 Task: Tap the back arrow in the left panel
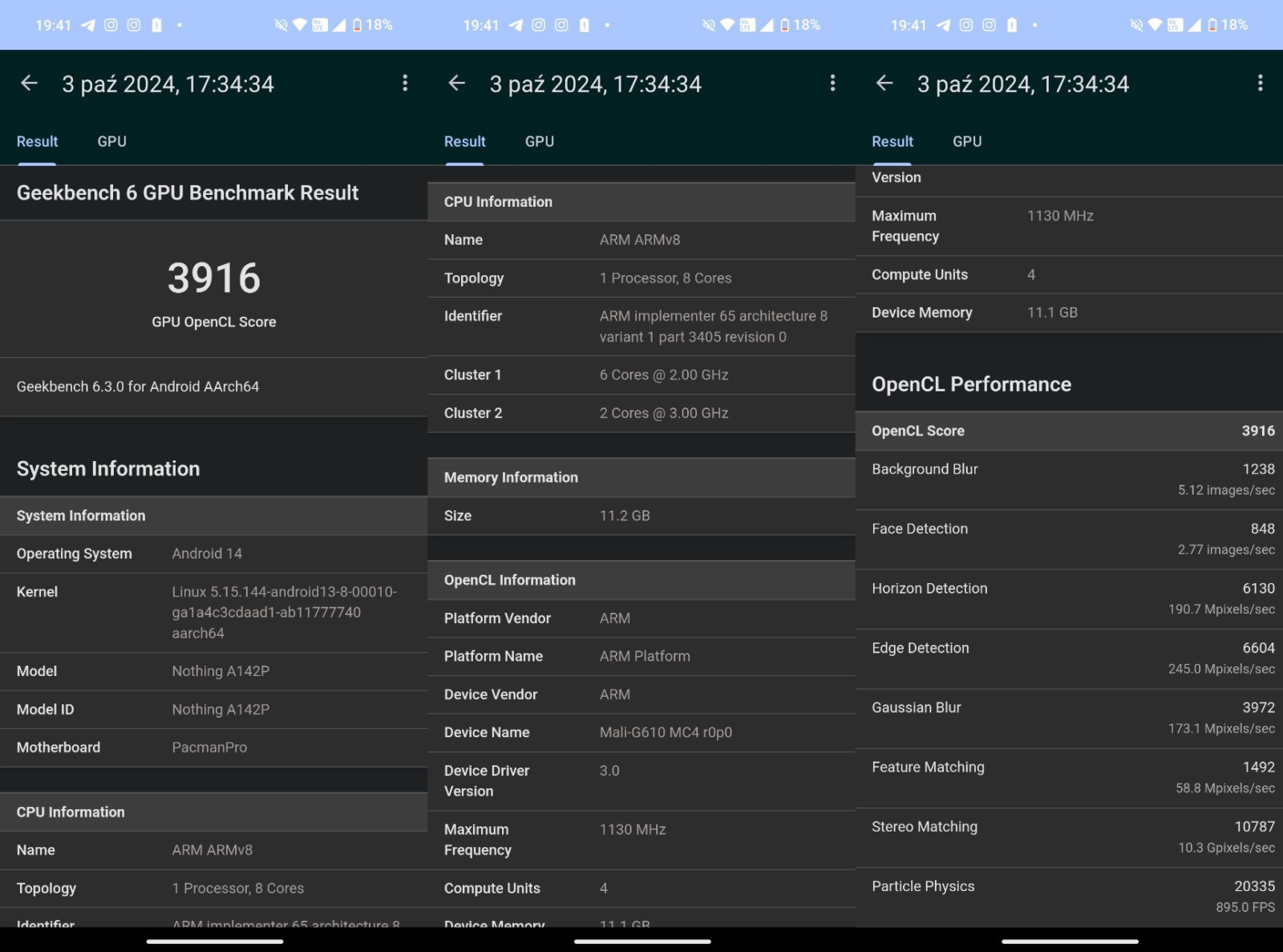click(30, 83)
